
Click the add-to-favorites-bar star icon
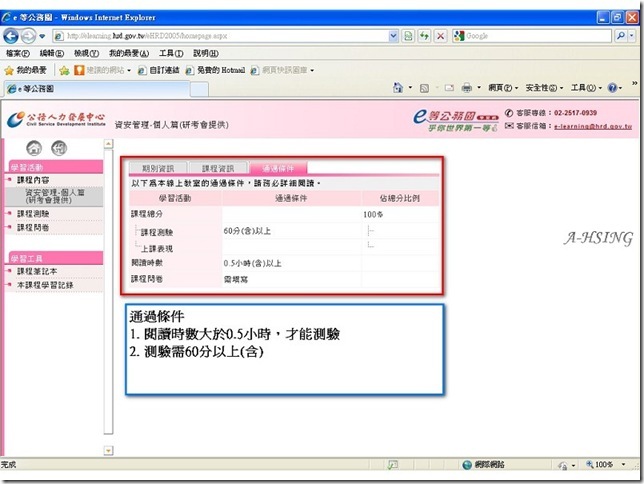64,71
